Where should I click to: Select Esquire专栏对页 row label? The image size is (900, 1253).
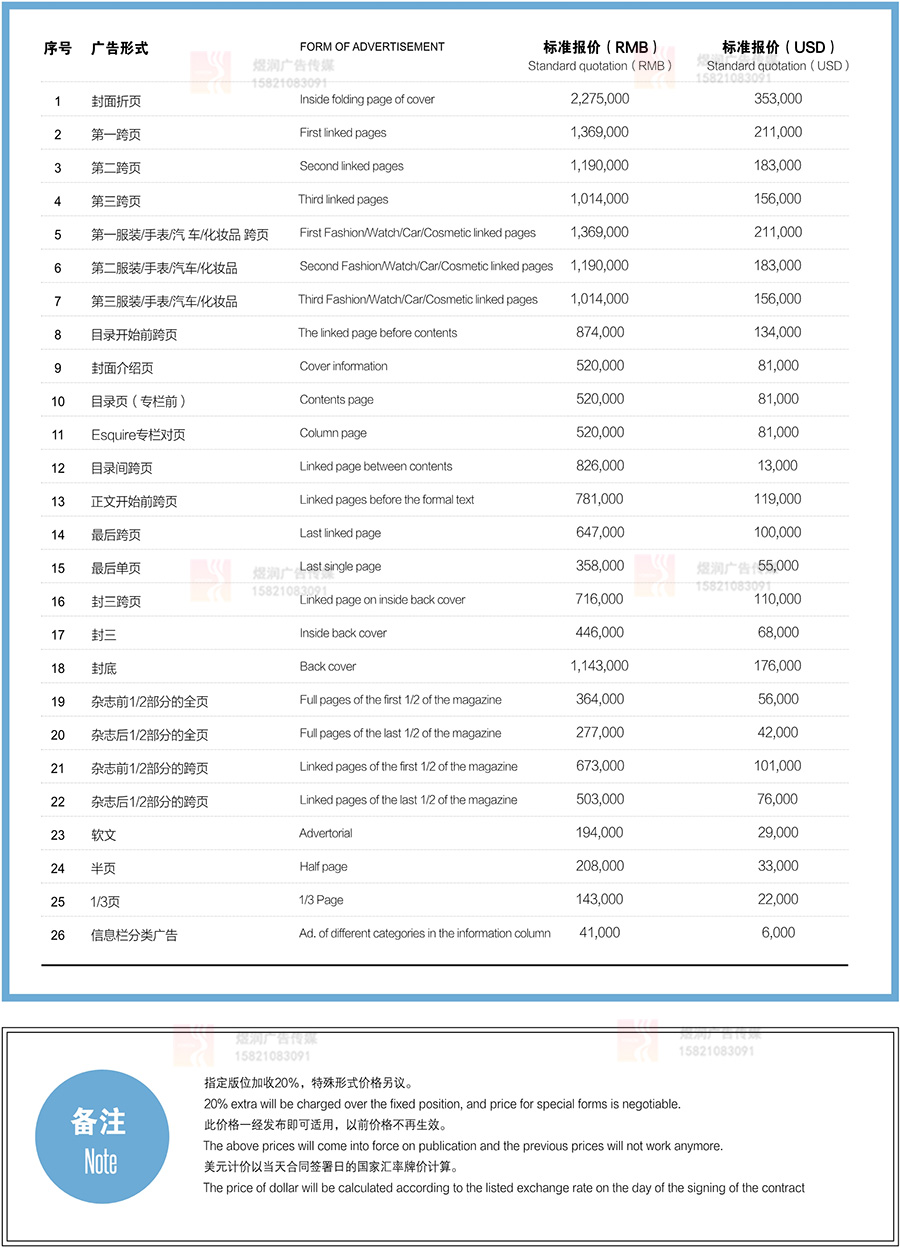click(138, 435)
